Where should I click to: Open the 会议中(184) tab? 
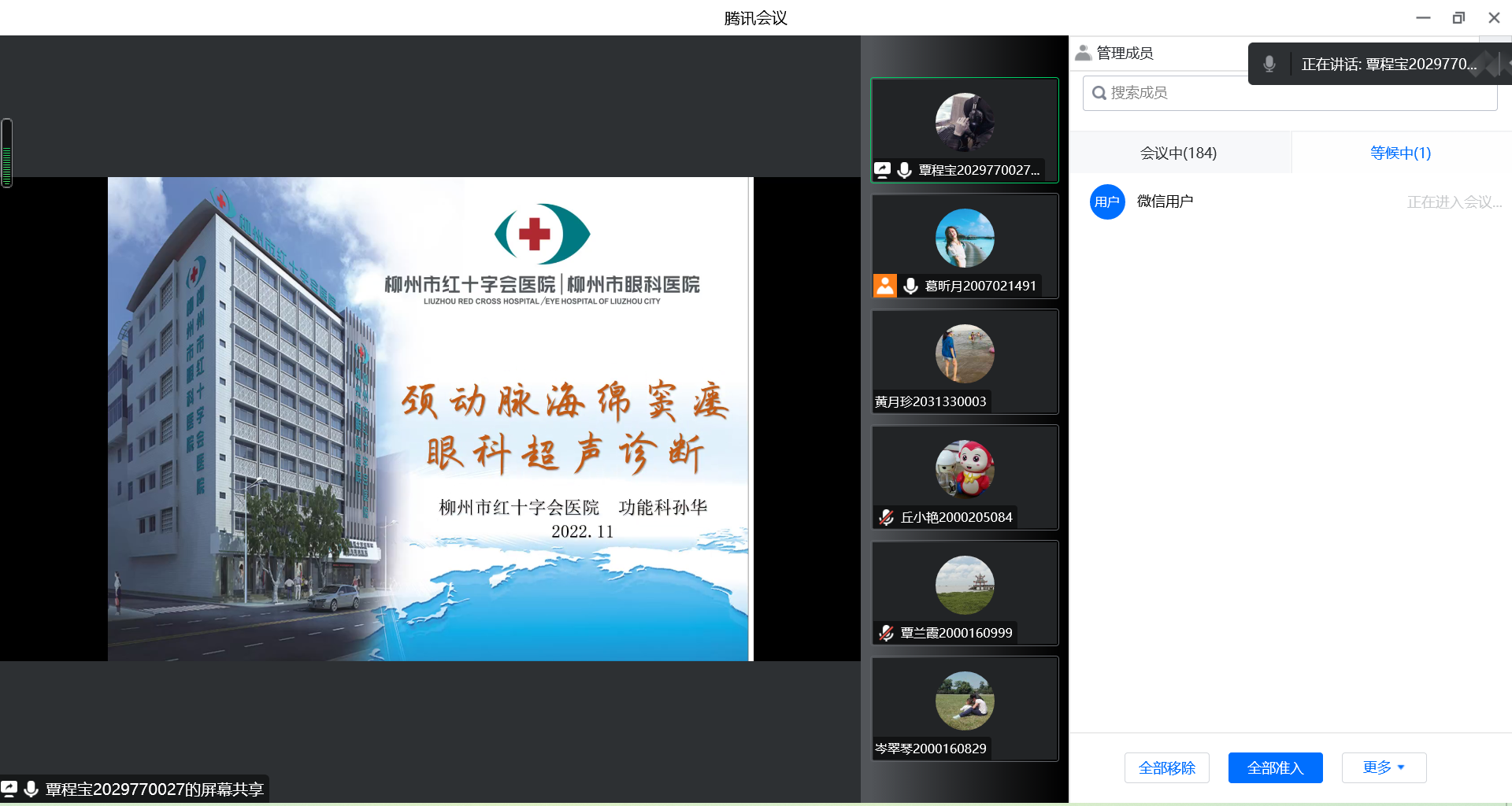[1179, 153]
